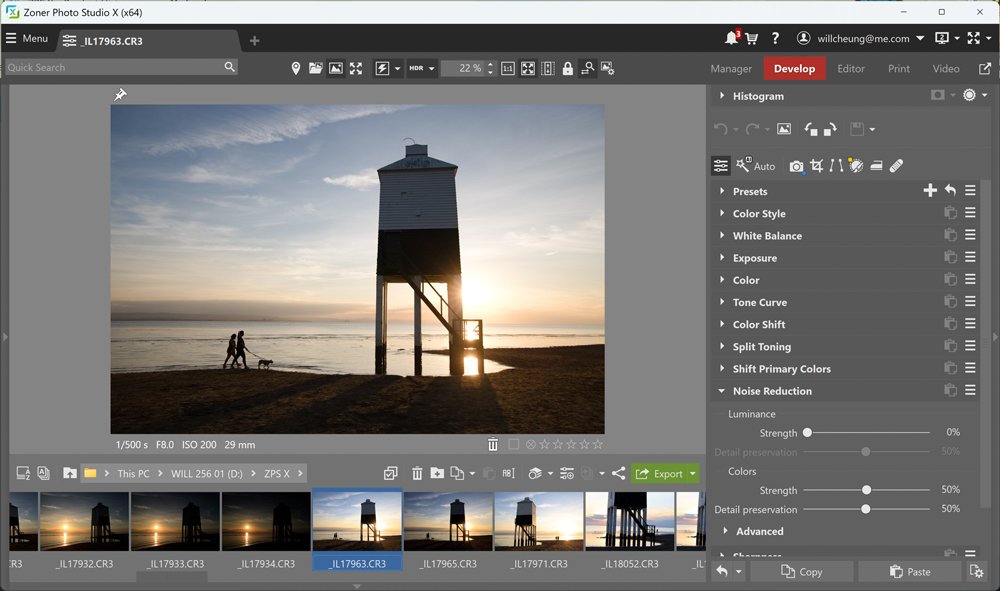Select the gradient filter tool
The width and height of the screenshot is (1000, 591).
pos(876,166)
